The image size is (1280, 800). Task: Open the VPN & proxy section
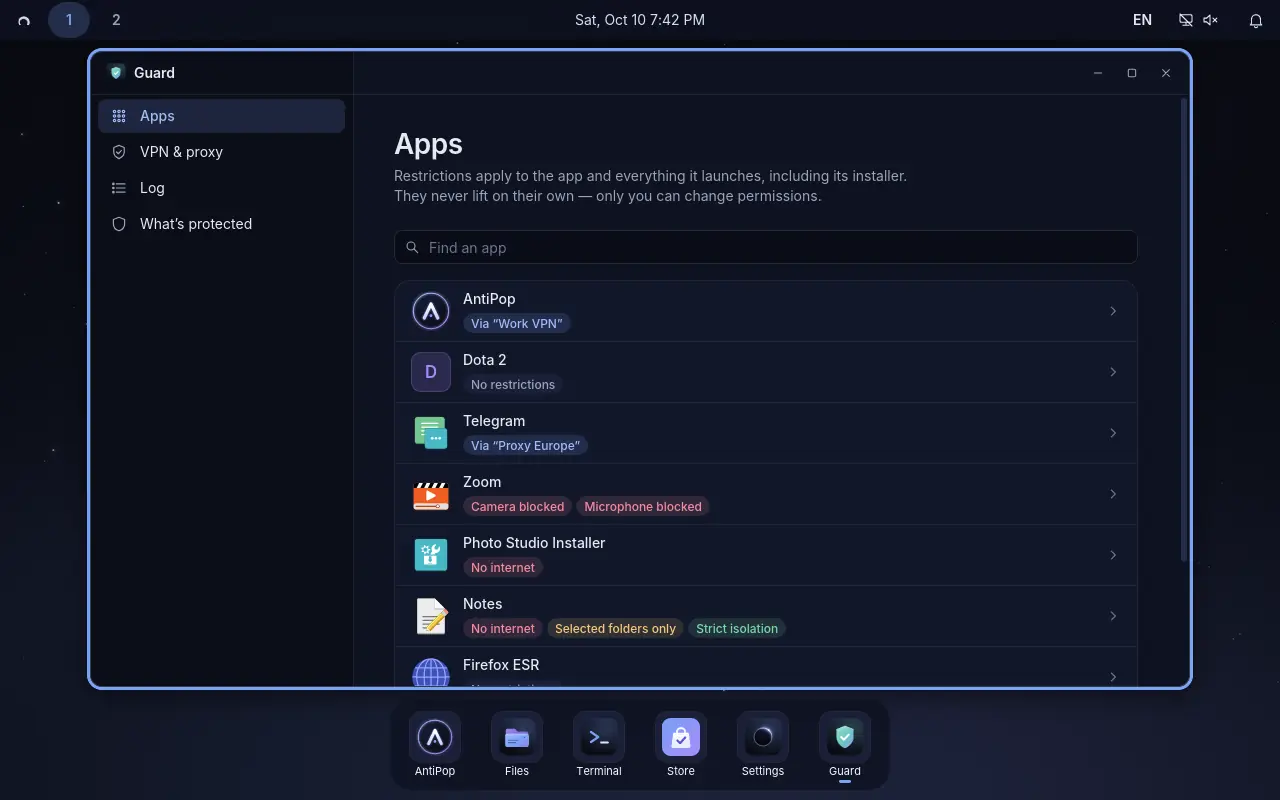[221, 152]
